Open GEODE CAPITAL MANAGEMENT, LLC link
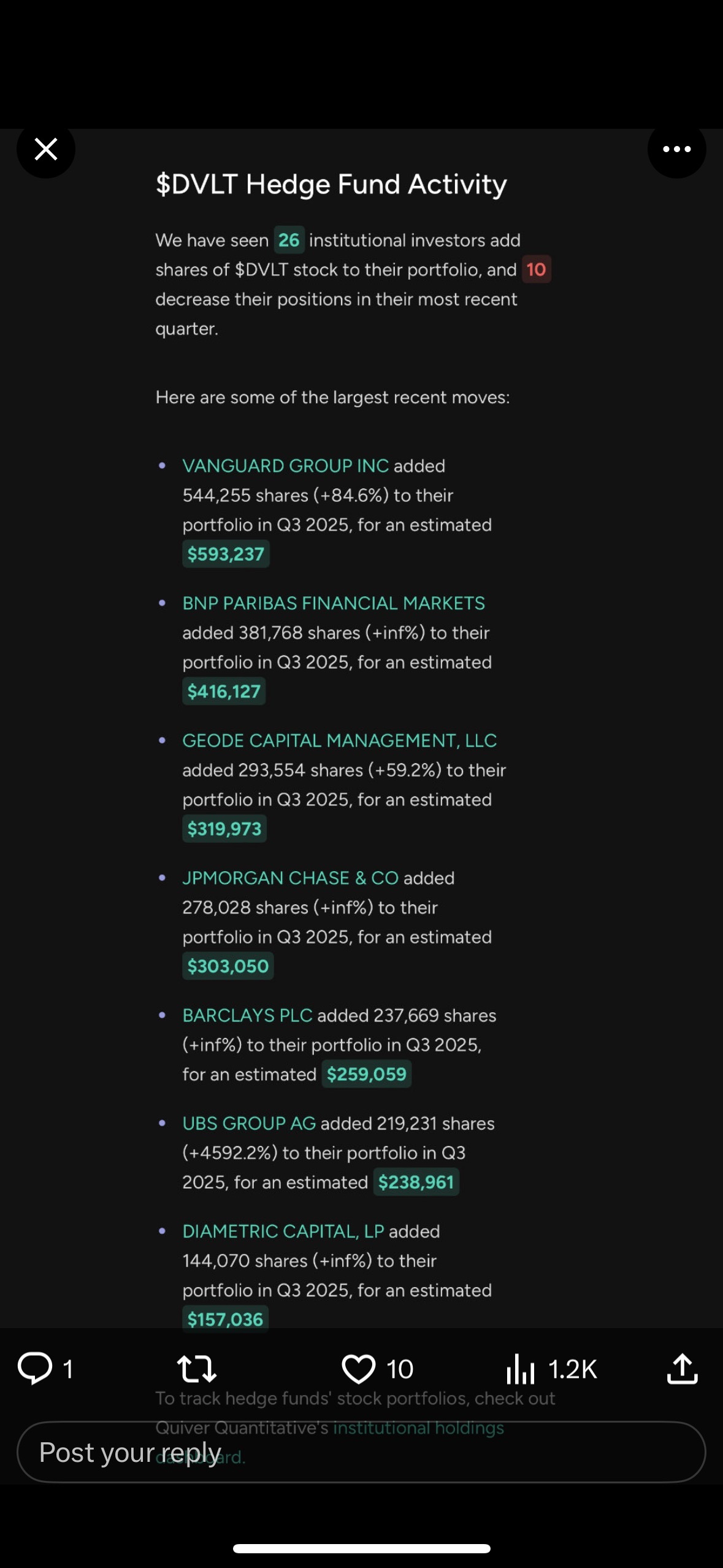 coord(340,740)
